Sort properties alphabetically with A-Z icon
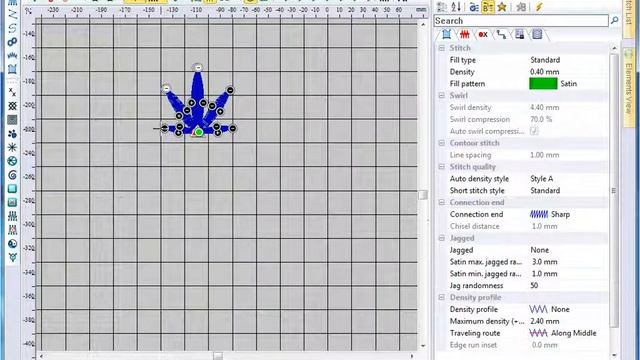This screenshot has width=640, height=360. coord(456,7)
